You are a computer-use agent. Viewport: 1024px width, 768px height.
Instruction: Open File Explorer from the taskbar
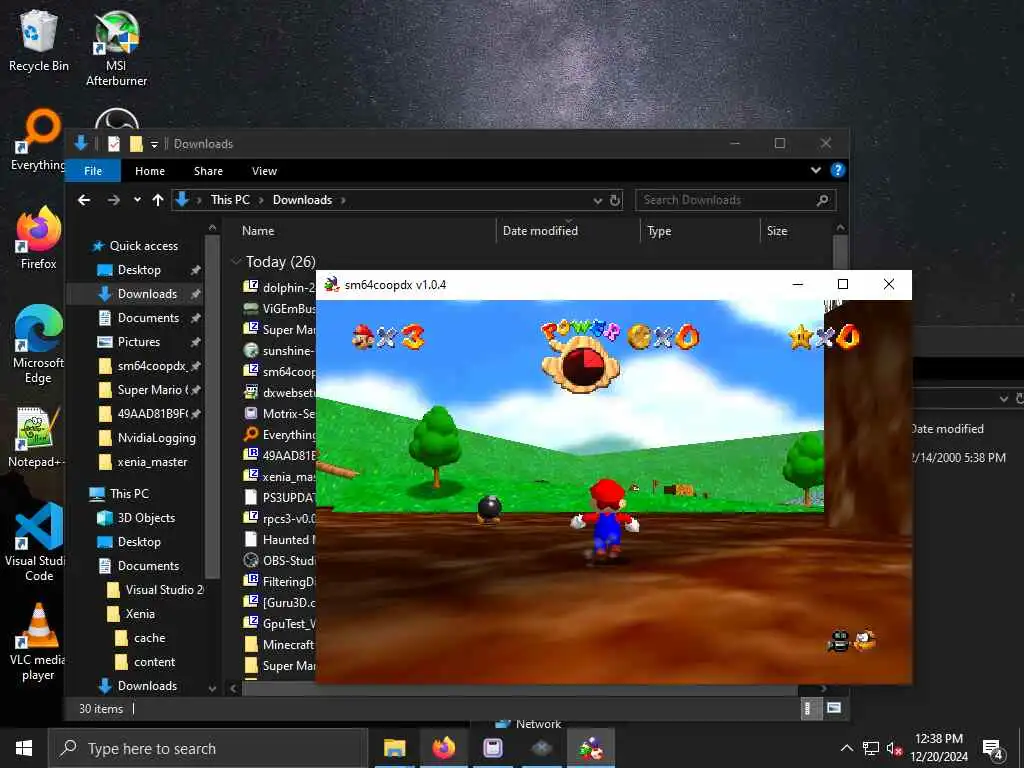[x=394, y=748]
